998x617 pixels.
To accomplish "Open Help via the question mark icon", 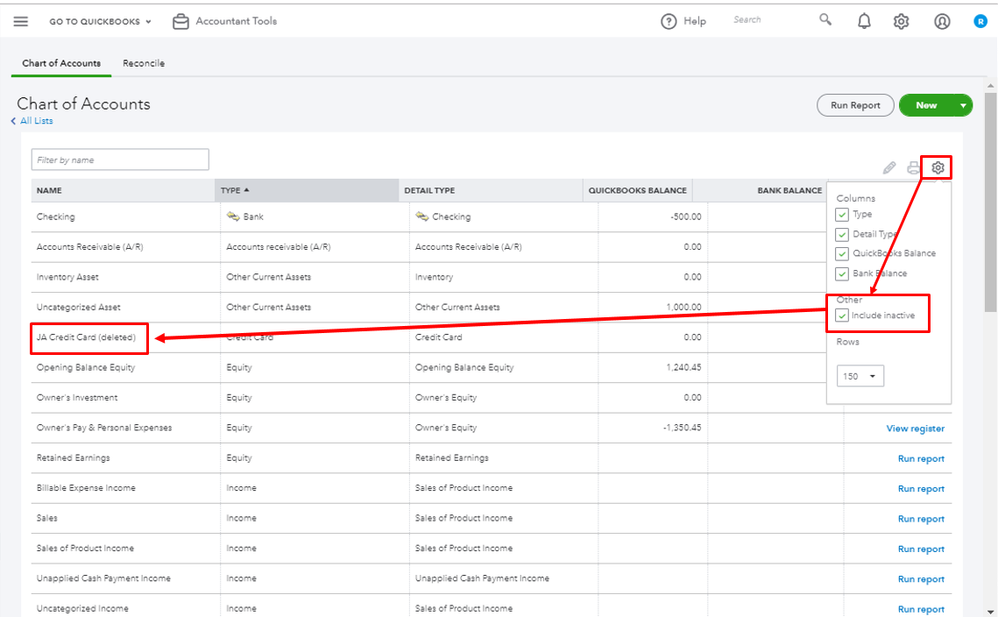I will (669, 21).
